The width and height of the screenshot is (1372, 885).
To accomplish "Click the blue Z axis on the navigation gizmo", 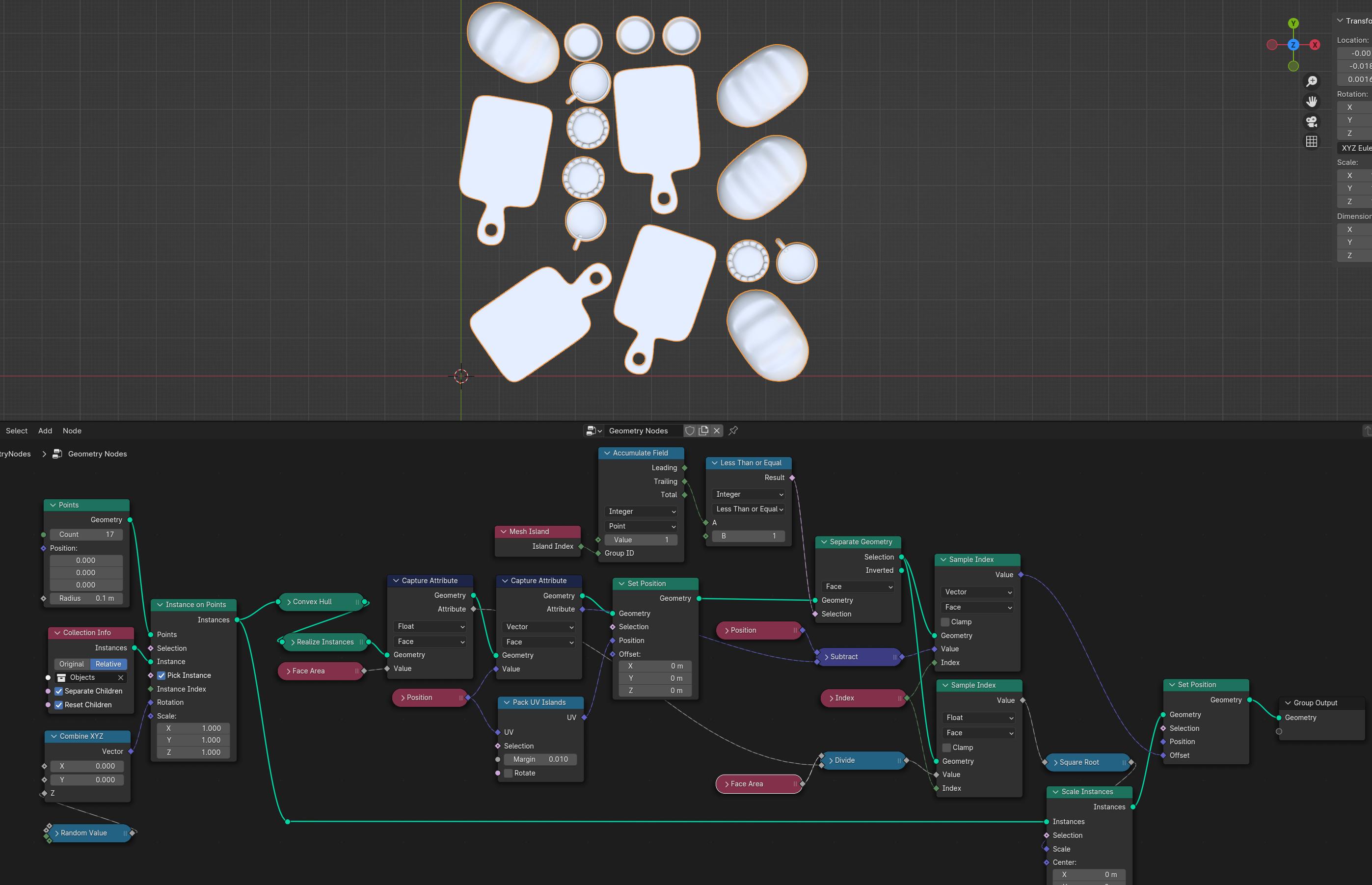I will (1293, 45).
